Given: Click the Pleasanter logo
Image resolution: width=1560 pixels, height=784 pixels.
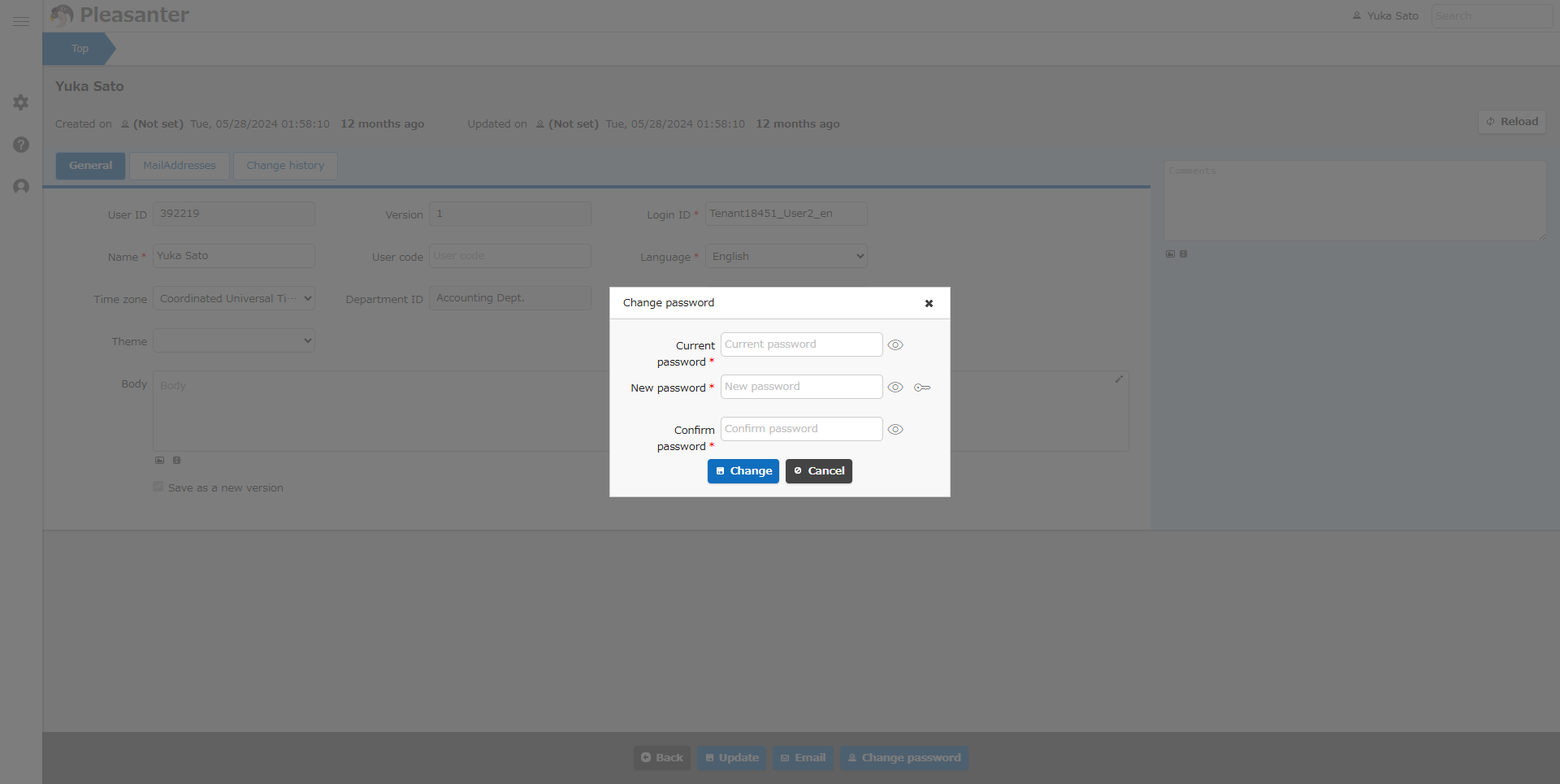Looking at the screenshot, I should coord(119,15).
